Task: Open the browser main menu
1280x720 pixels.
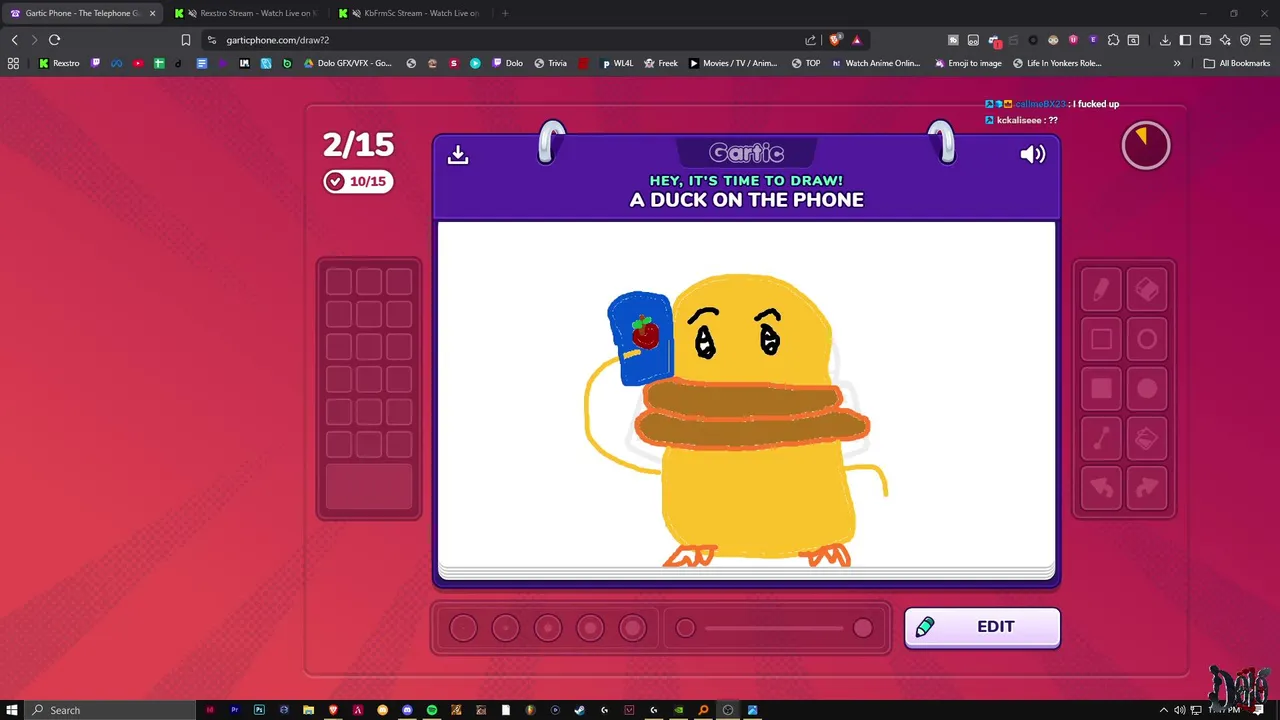Action: [x=1265, y=40]
